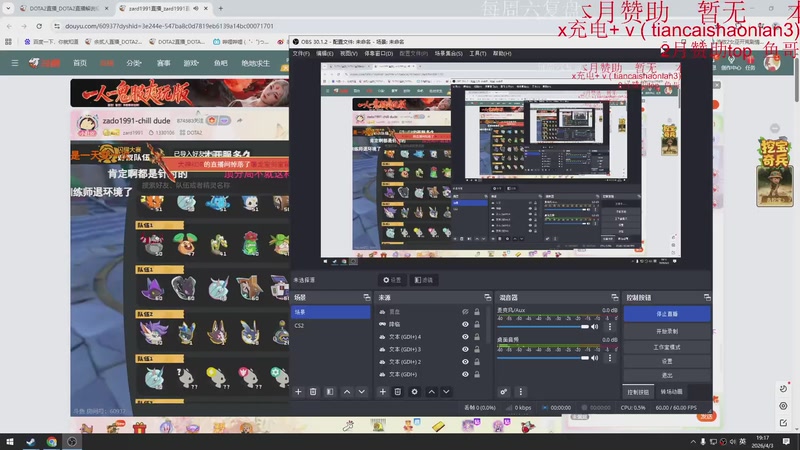
Task: Open mixer panel three-dot menu at bottom
Action: (x=520, y=392)
